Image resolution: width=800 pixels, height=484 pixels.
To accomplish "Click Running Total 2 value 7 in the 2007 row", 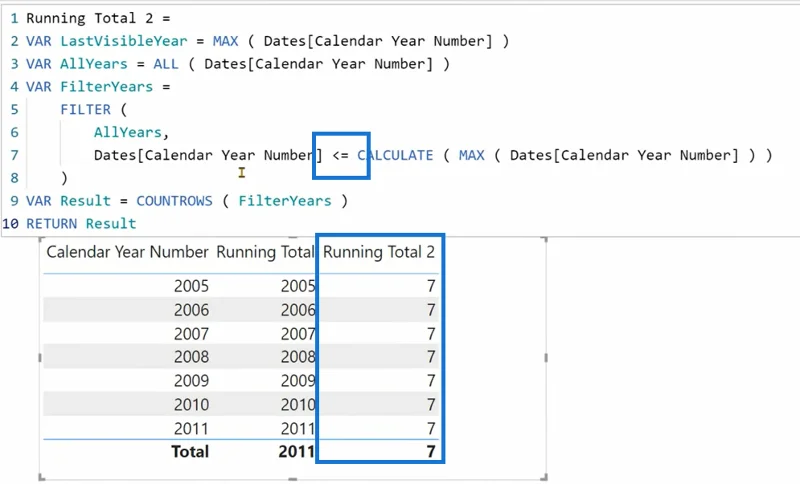I will 431,334.
